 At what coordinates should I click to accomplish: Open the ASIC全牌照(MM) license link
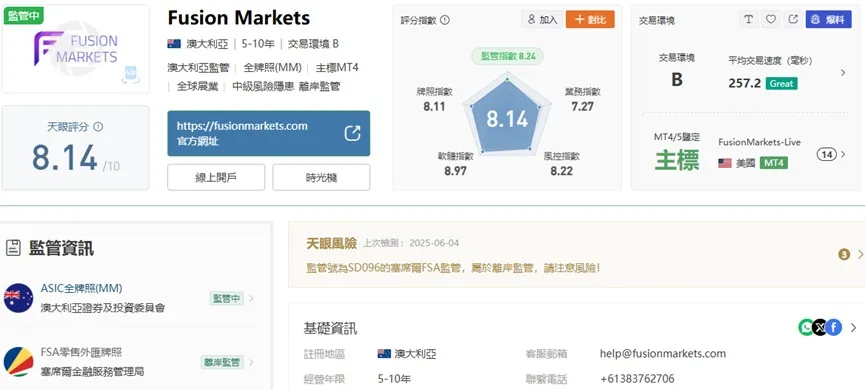click(x=82, y=289)
